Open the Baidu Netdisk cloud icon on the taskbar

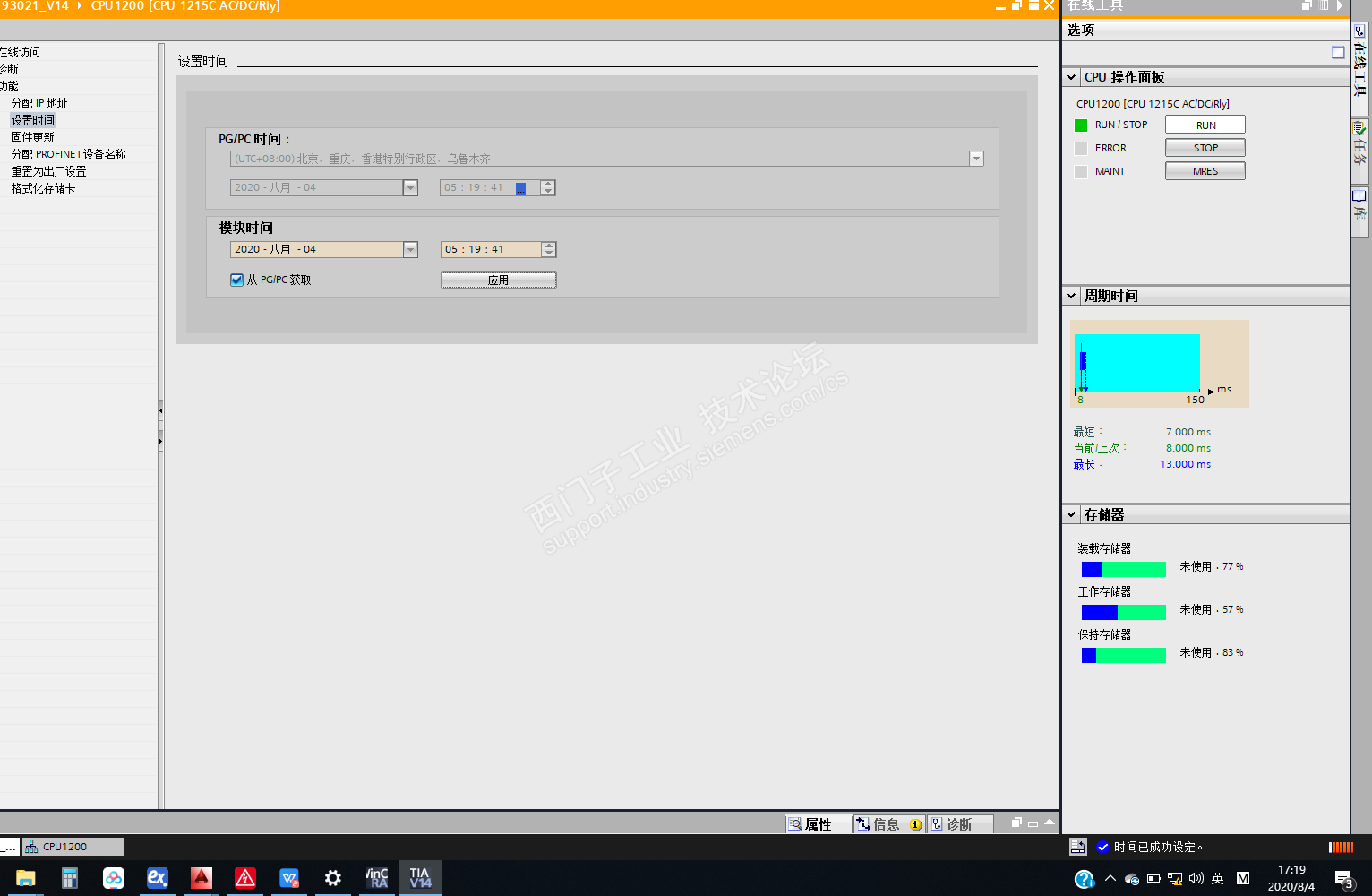(x=113, y=878)
